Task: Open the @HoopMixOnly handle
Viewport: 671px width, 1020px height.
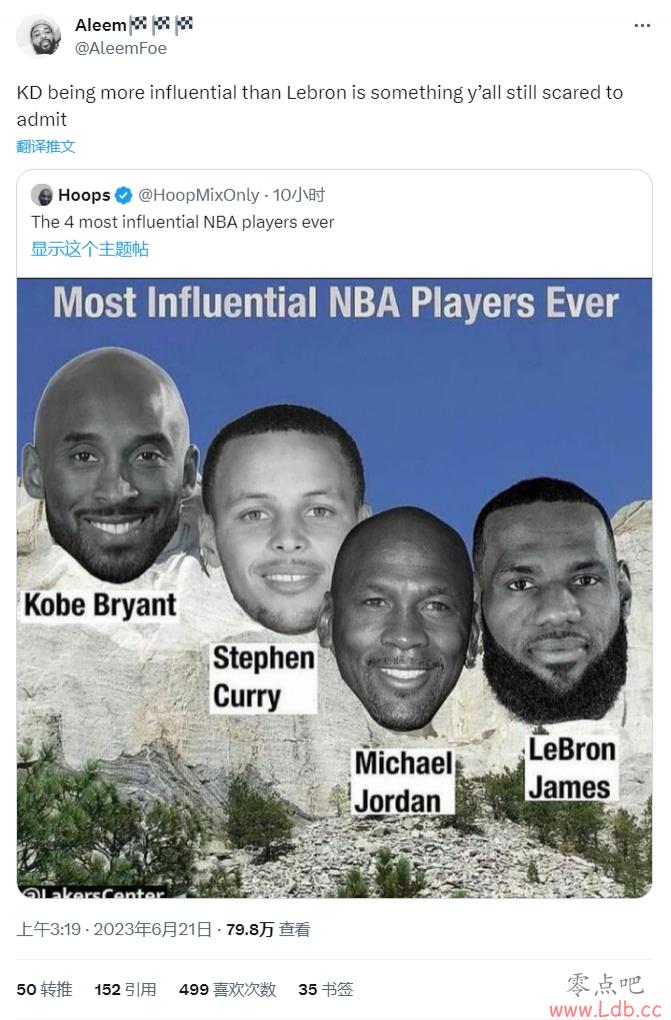Action: point(199,195)
